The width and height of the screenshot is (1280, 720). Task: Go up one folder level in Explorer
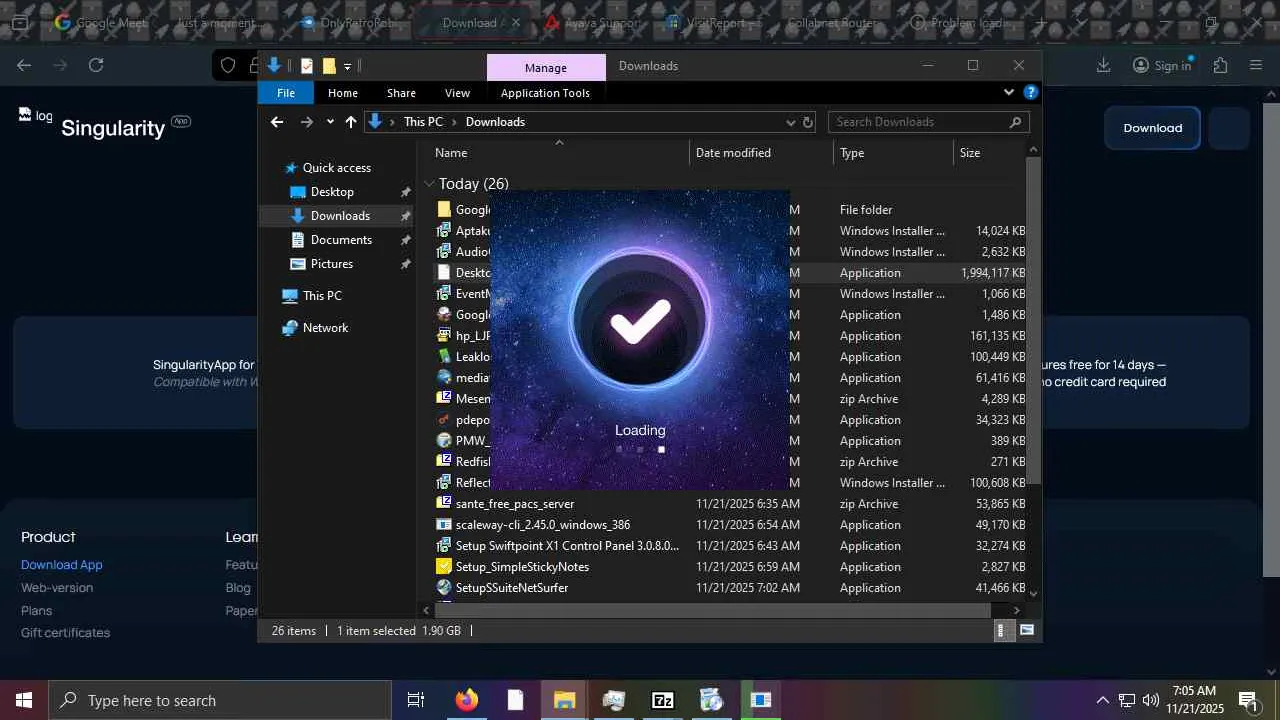coord(351,122)
